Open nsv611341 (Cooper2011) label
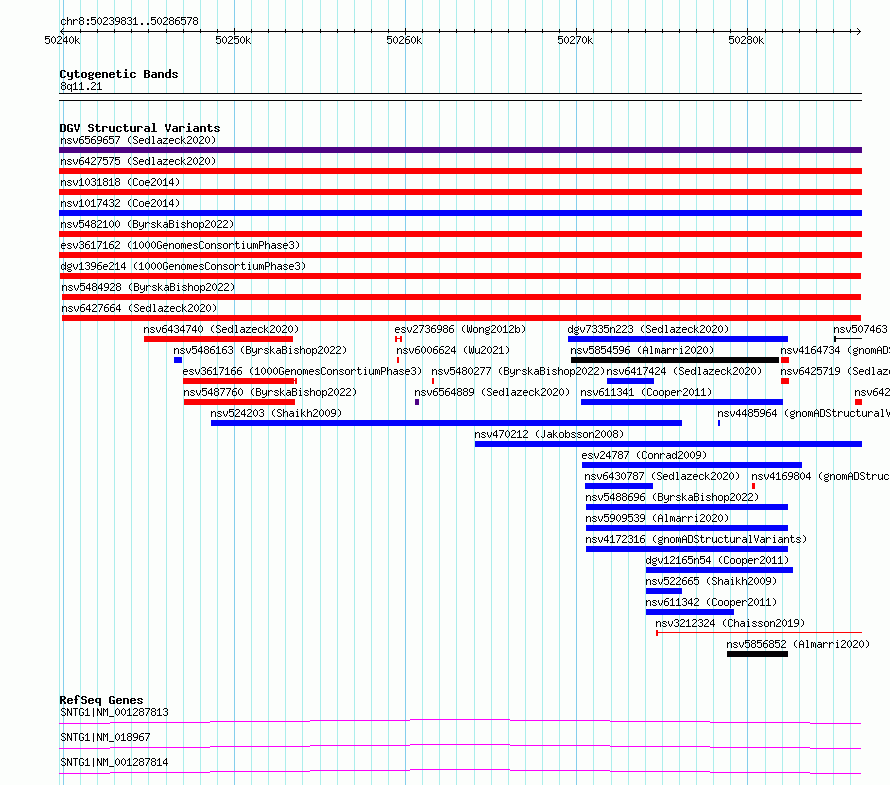Screen dimensions: 890x785 click(646, 392)
